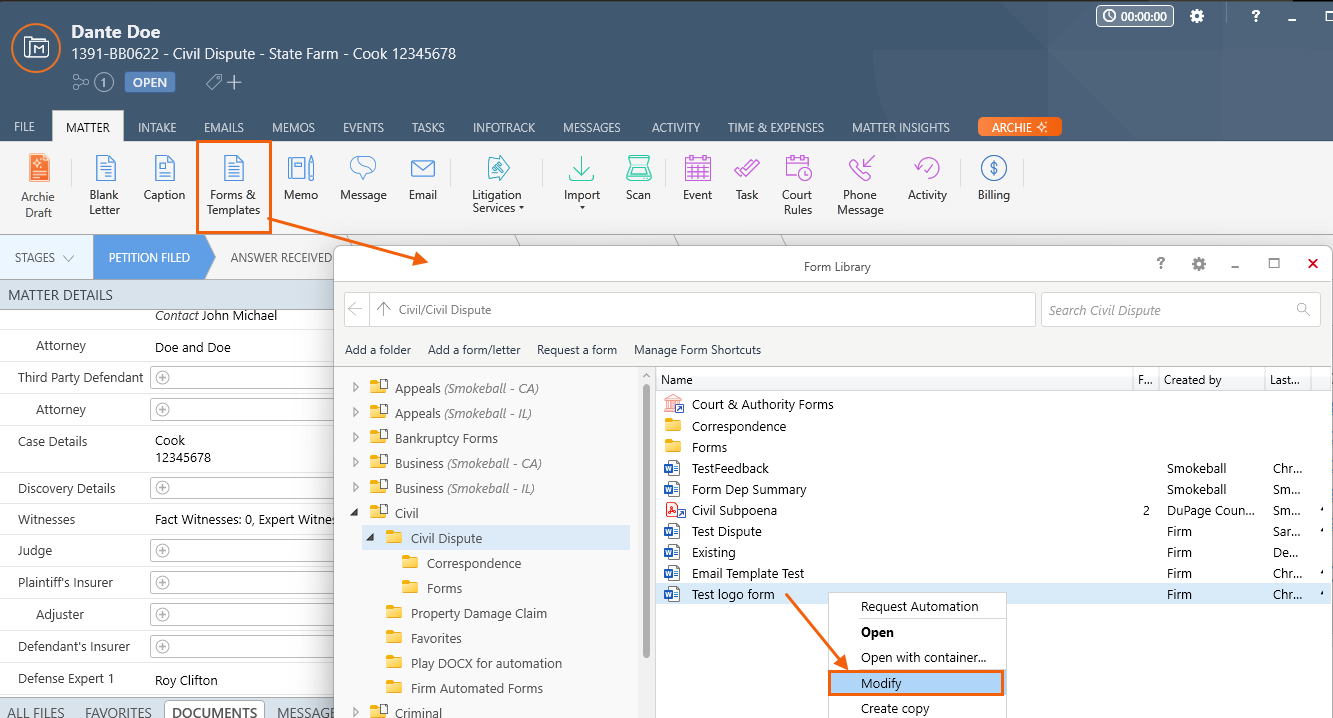This screenshot has height=718, width=1333.
Task: Add Defendant's Insurer using plus icon
Action: click(163, 647)
